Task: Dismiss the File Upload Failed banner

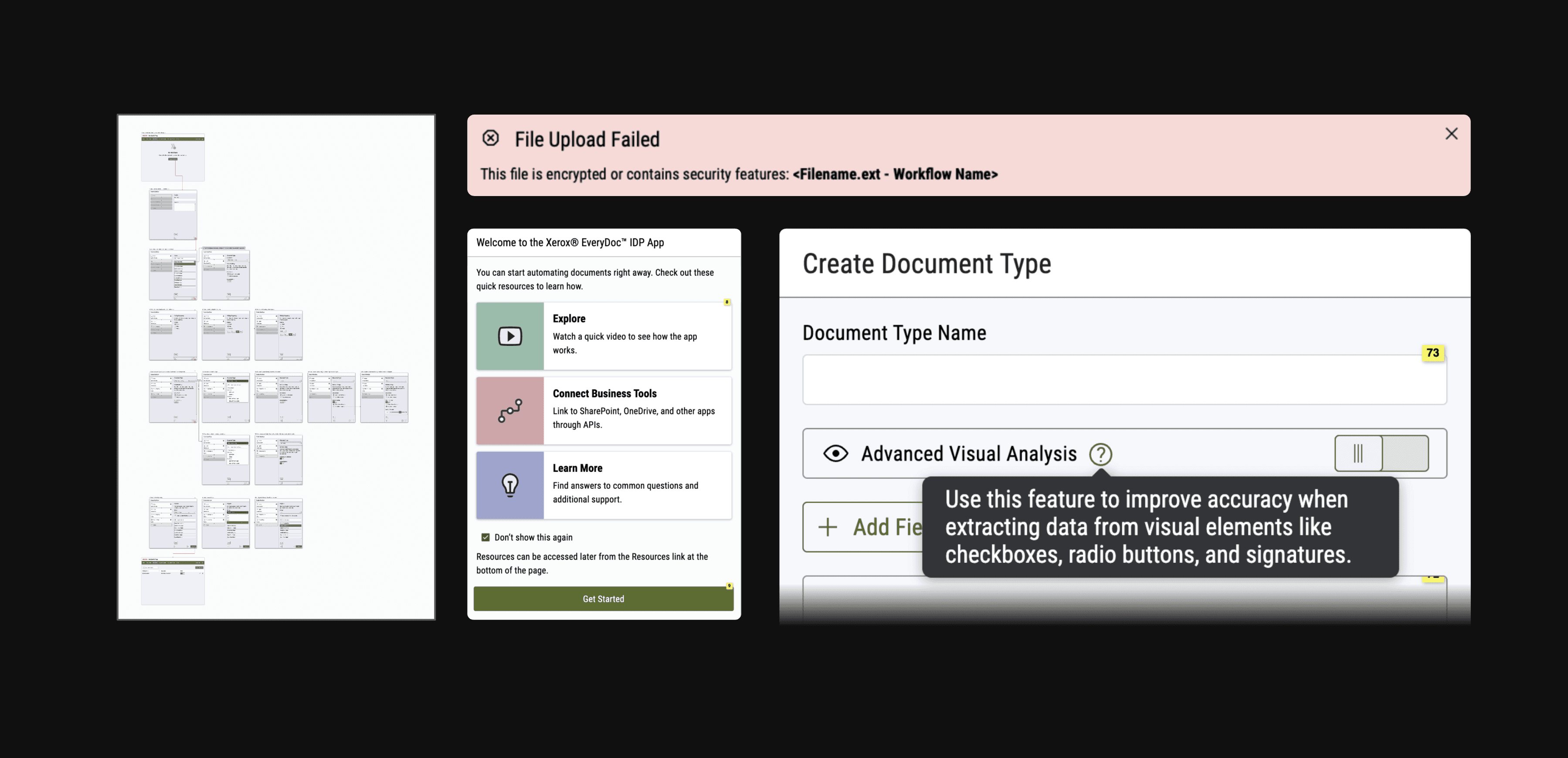Action: [1451, 134]
